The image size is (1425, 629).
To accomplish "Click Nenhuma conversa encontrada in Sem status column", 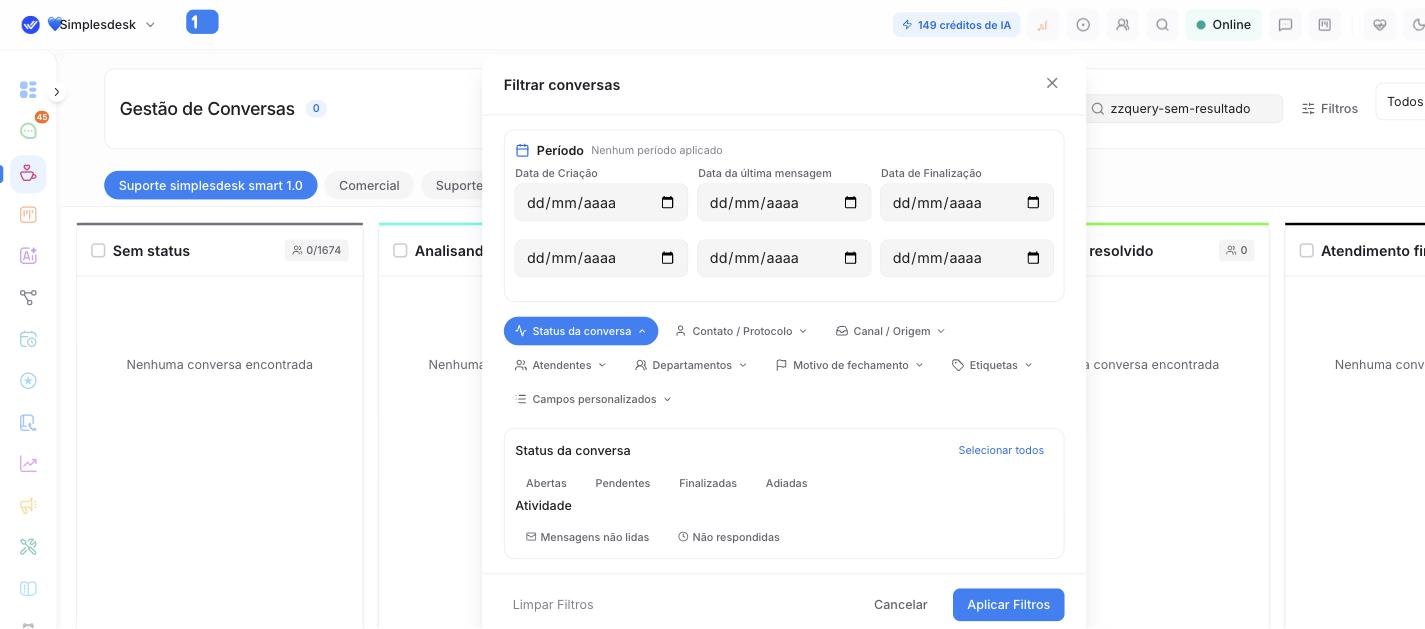I will tap(219, 365).
